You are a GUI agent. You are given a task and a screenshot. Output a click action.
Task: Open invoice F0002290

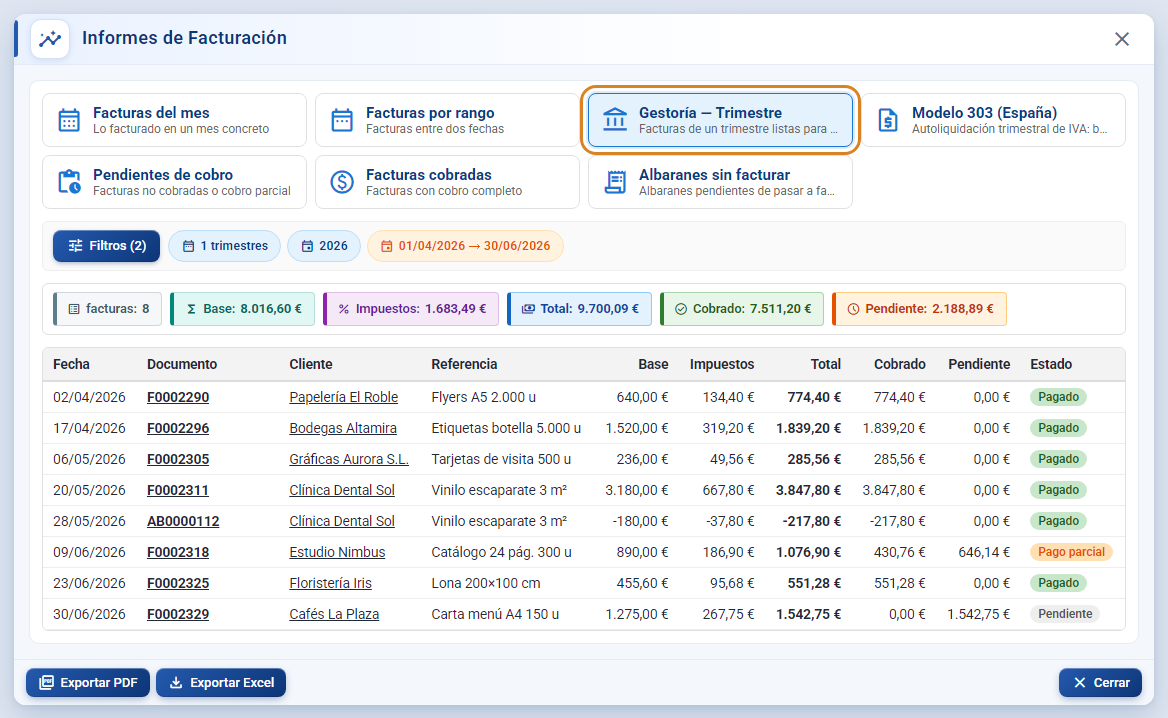[178, 397]
